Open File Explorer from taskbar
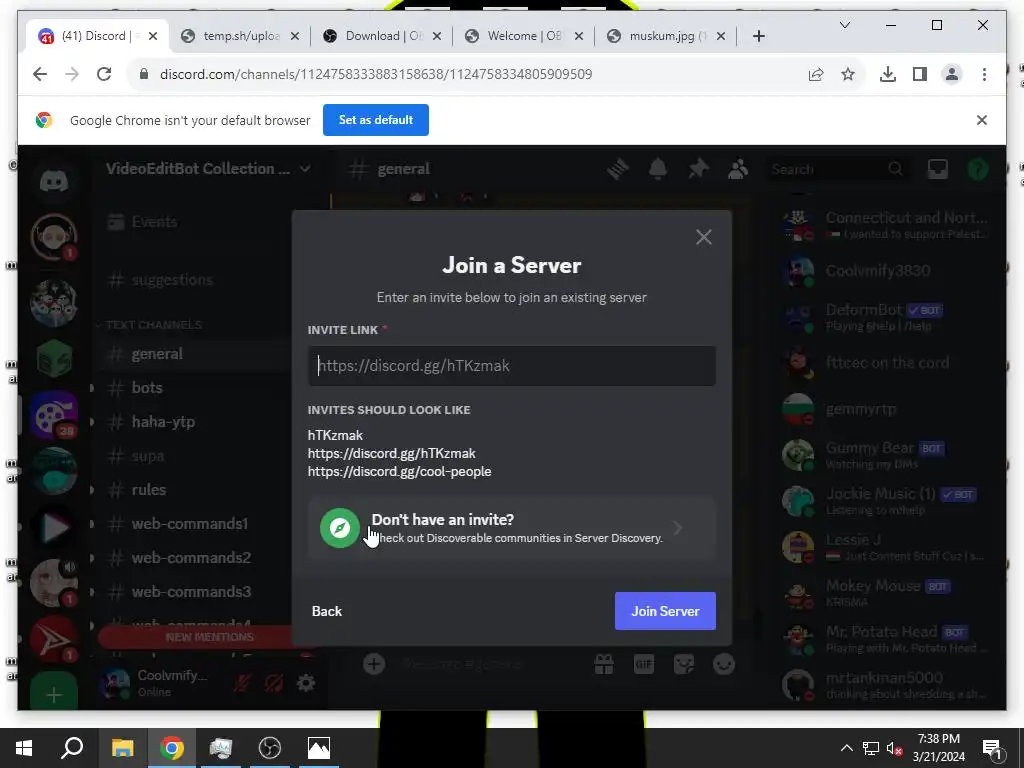 tap(122, 748)
